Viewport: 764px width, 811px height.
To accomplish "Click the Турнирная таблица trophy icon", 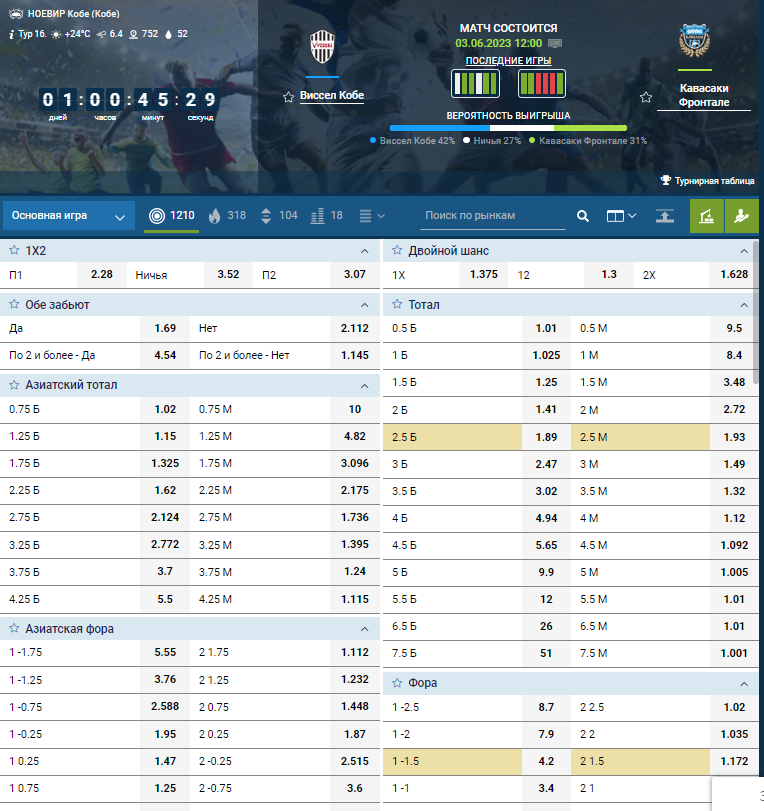I will [x=666, y=180].
